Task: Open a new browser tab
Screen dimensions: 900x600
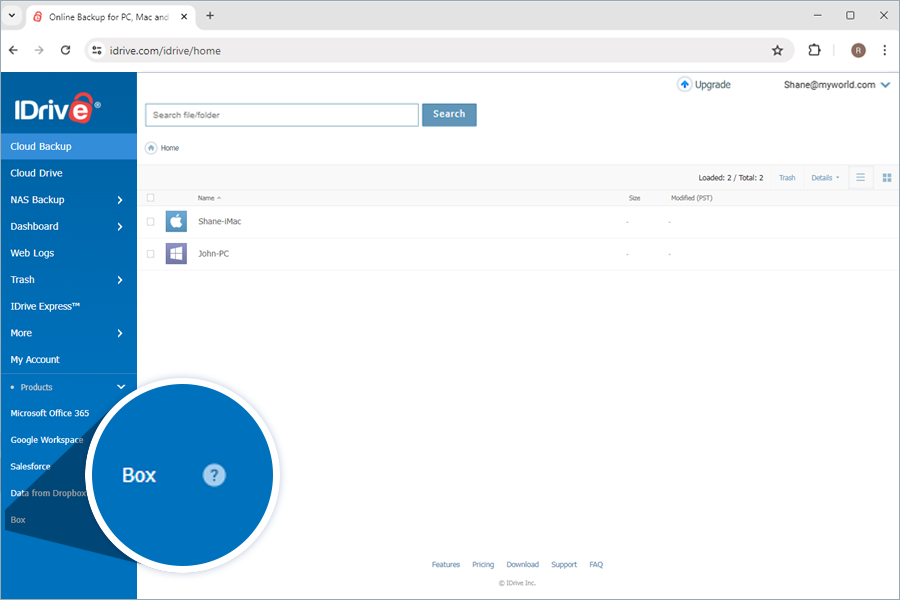Action: [x=210, y=16]
